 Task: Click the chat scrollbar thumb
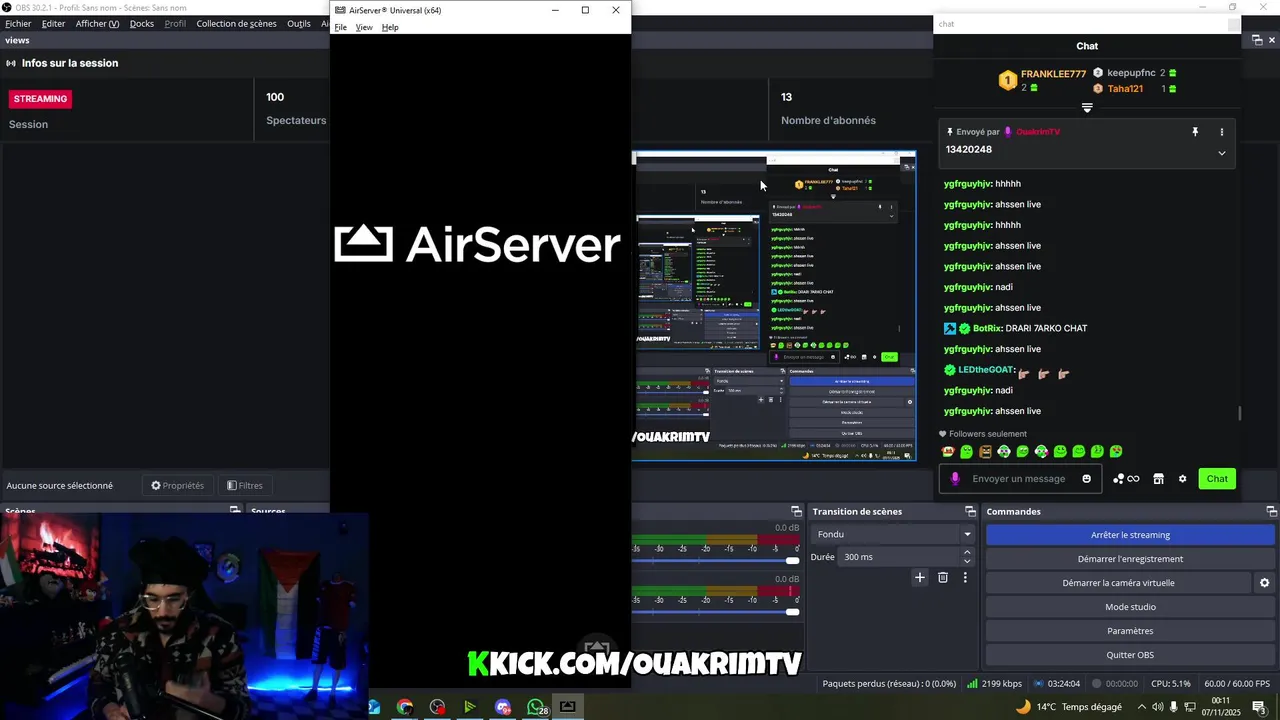(1240, 413)
